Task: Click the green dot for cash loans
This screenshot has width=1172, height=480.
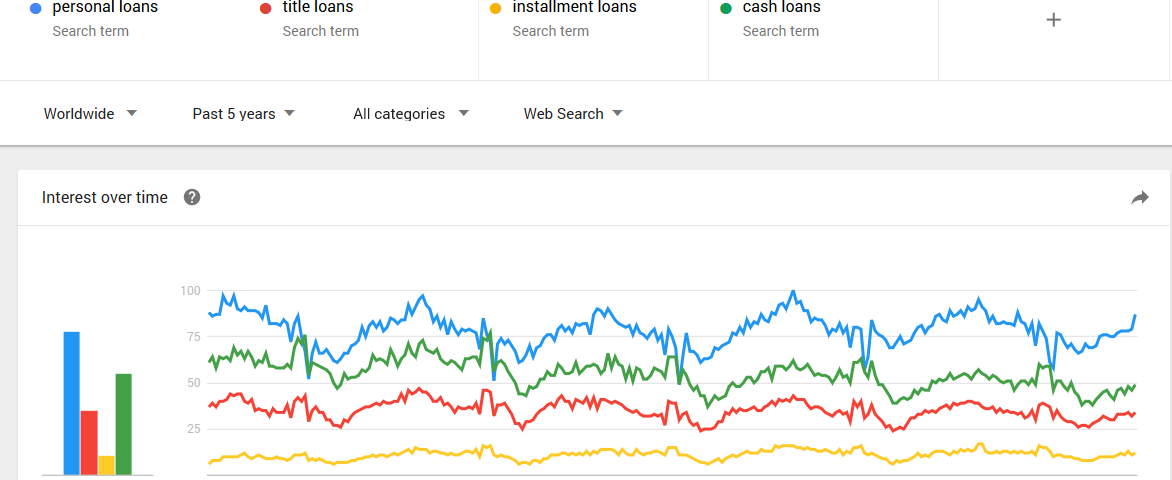Action: point(725,9)
